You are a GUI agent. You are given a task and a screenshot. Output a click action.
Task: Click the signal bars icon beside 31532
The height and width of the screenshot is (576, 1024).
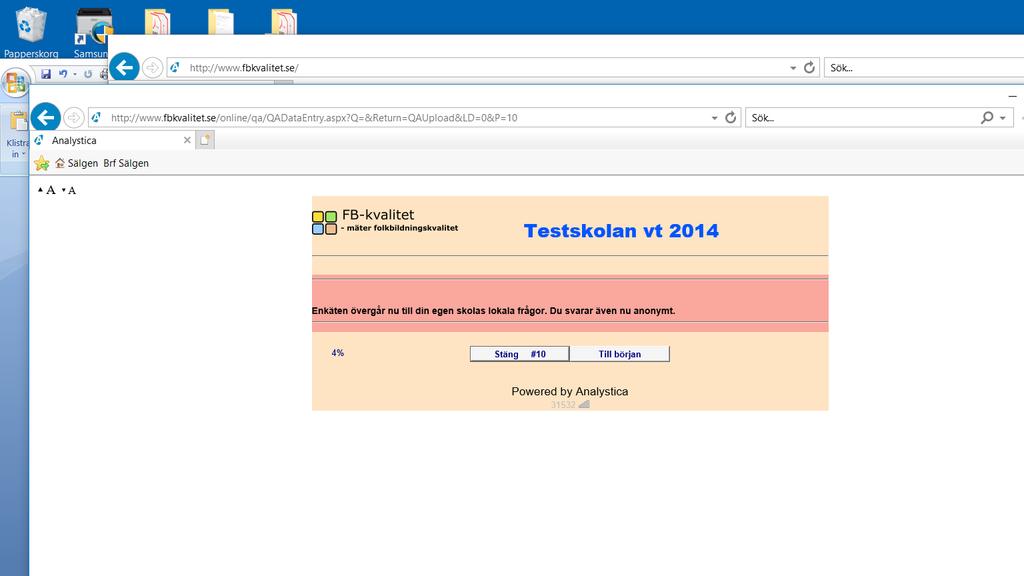[x=584, y=404]
